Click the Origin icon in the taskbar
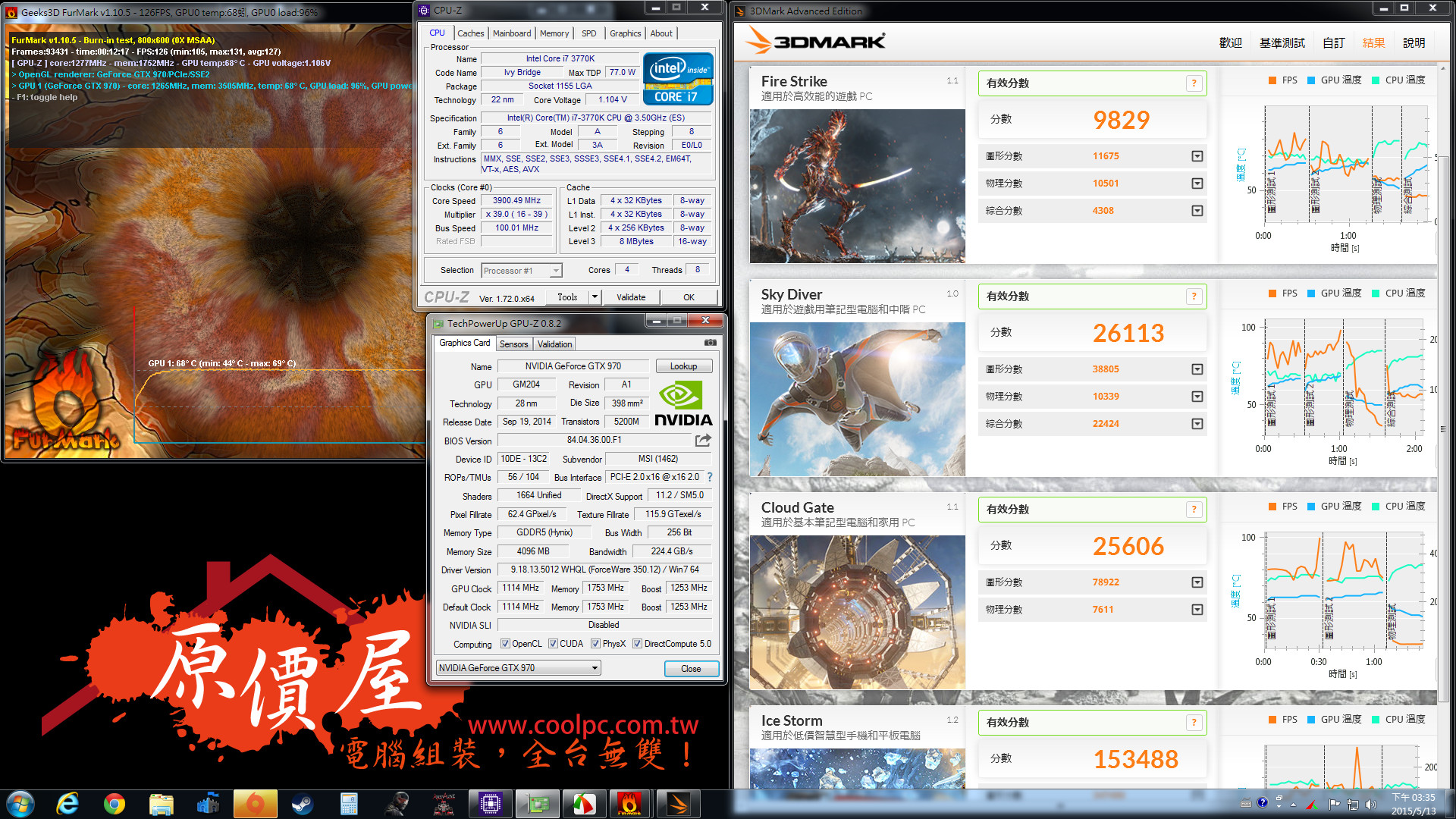 (256, 804)
